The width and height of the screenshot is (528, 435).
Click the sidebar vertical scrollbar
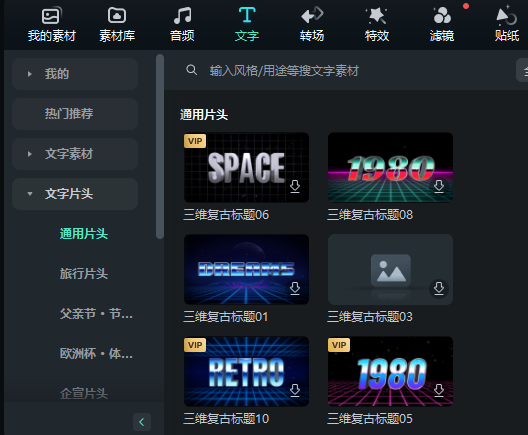(160, 146)
